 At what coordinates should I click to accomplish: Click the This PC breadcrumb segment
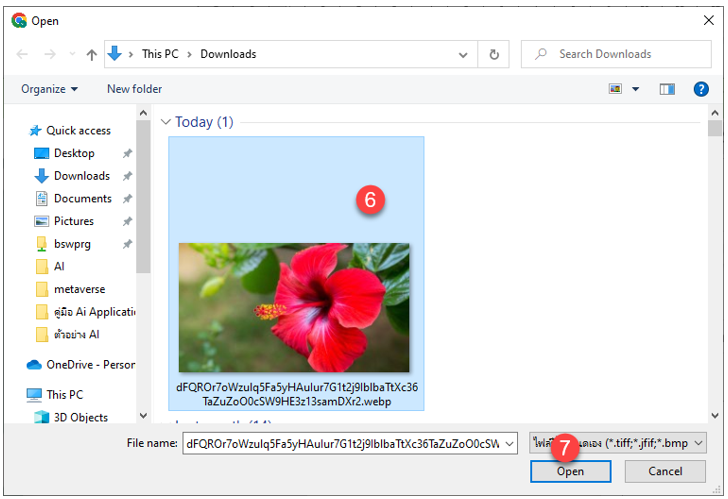[165, 54]
